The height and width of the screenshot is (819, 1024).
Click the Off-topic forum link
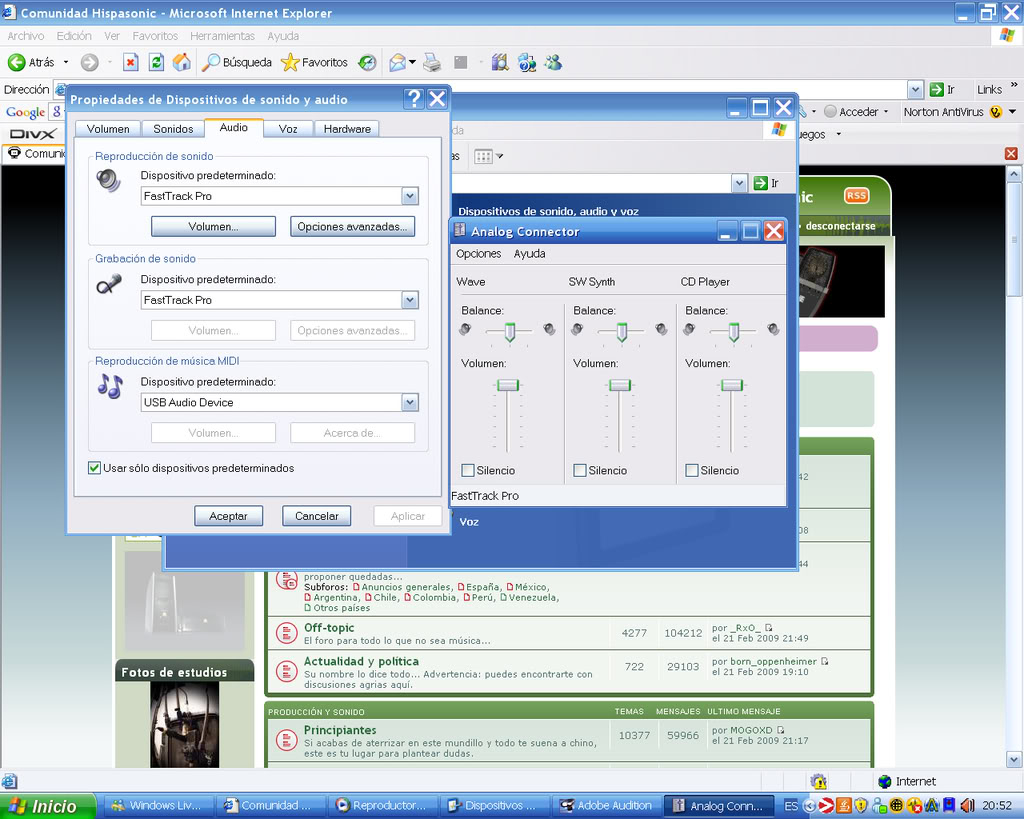[329, 628]
